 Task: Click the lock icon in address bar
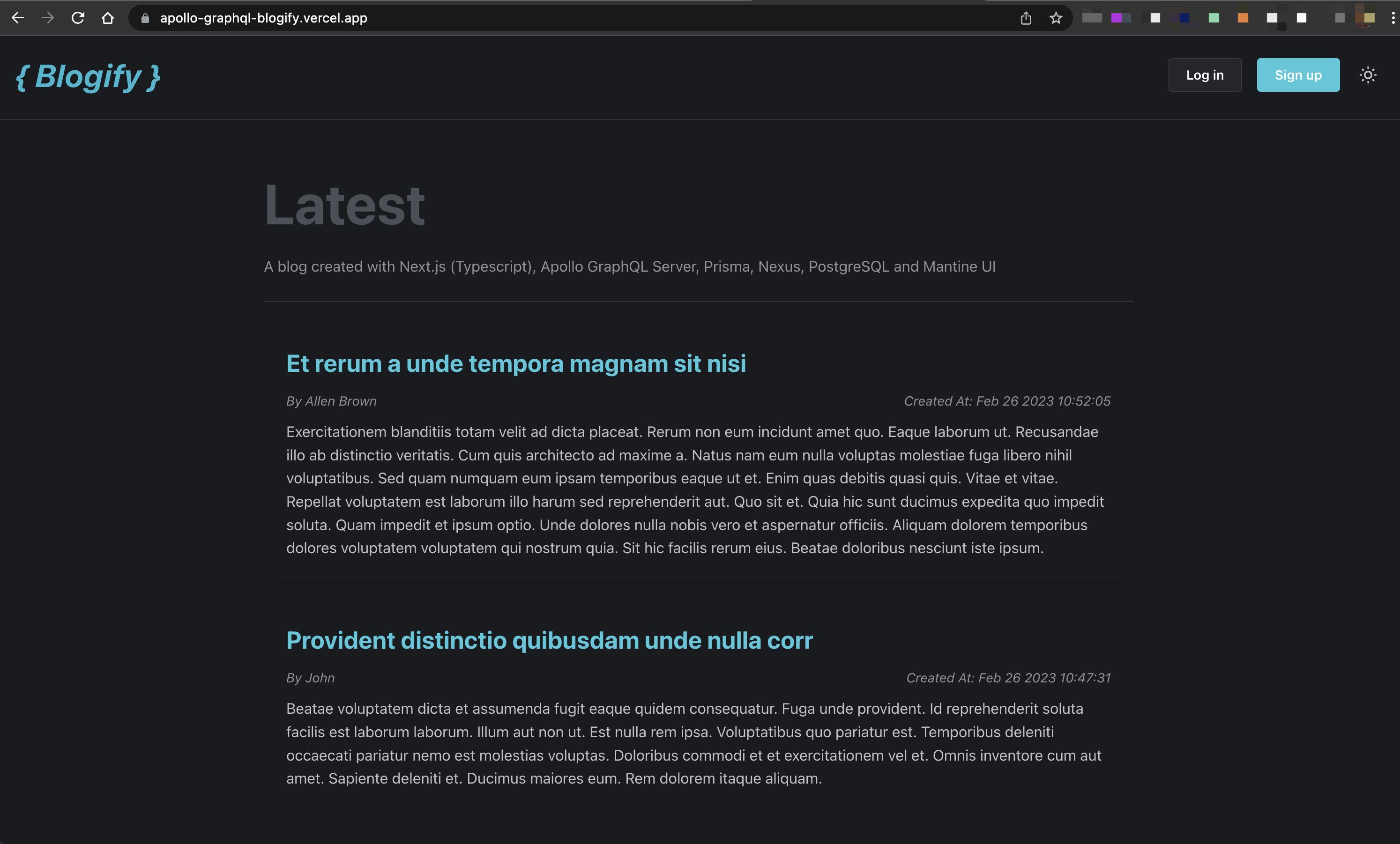point(145,18)
